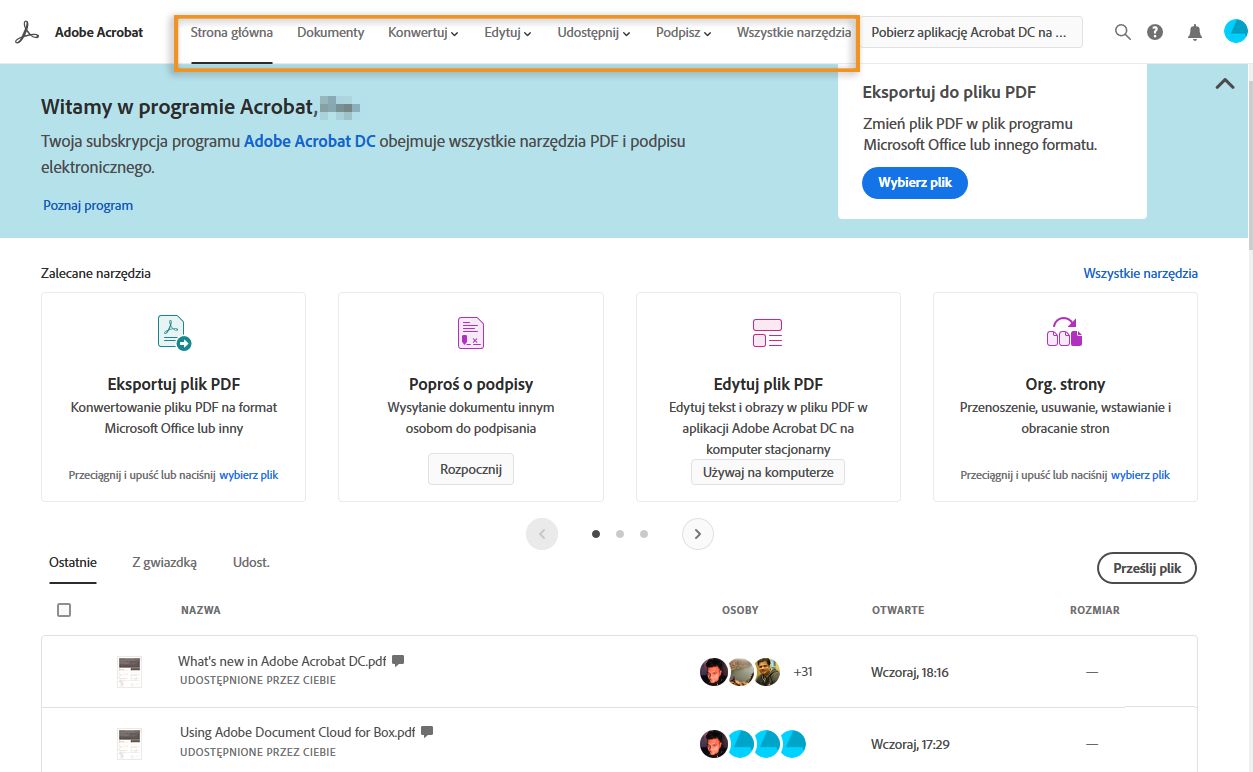
Task: Click the Używaj na komputerze button
Action: pyautogui.click(x=768, y=472)
